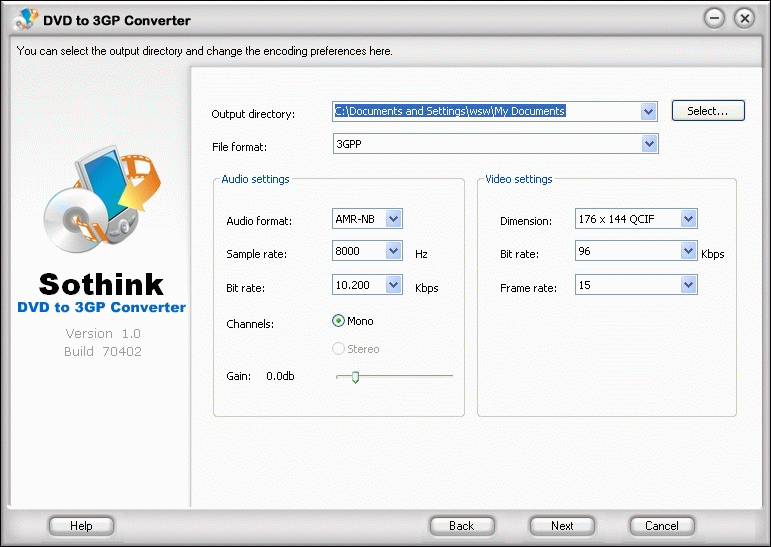The height and width of the screenshot is (547, 771).
Task: Minimize the converter window
Action: [x=714, y=19]
